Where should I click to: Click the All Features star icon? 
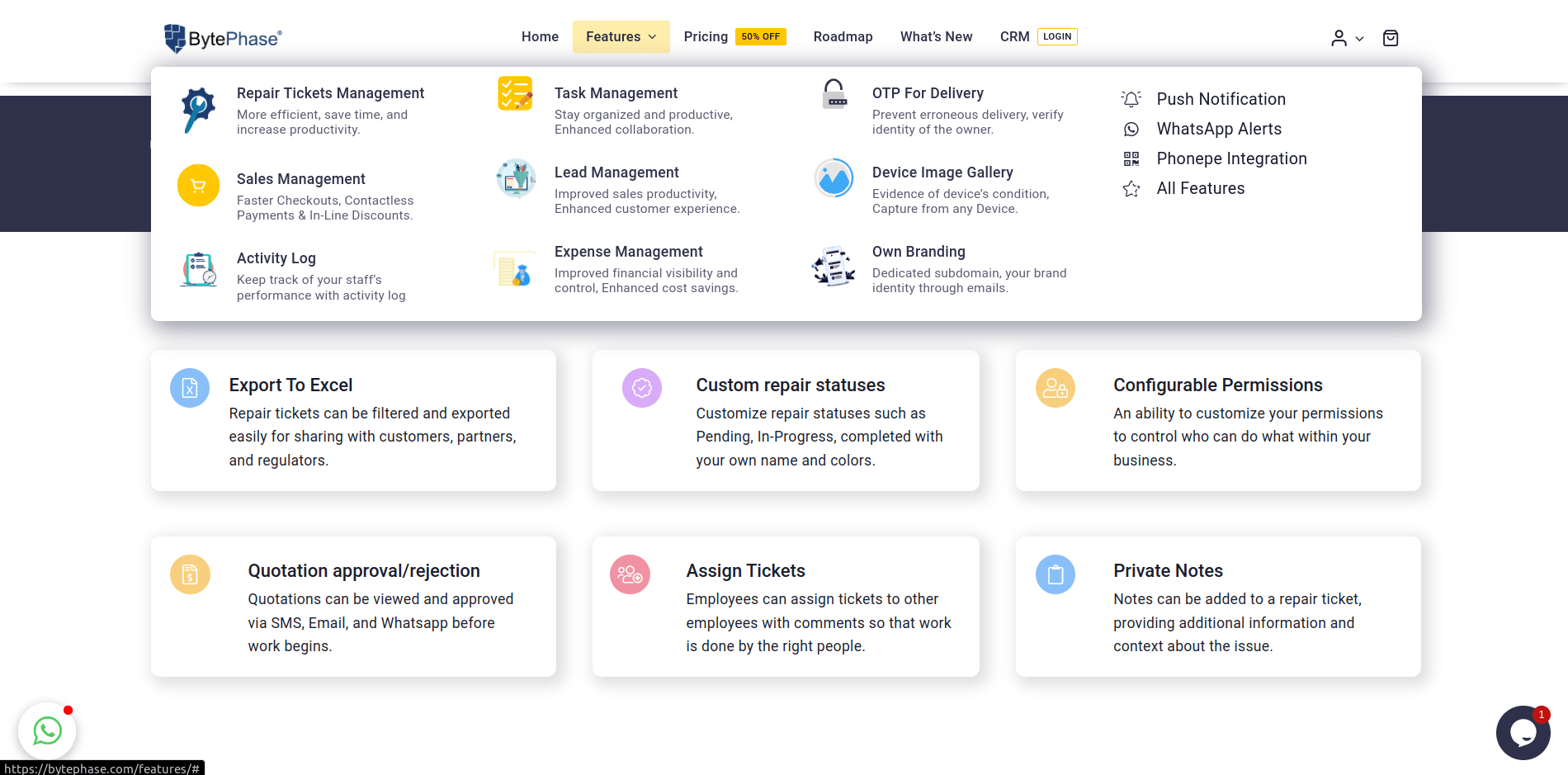pos(1131,189)
